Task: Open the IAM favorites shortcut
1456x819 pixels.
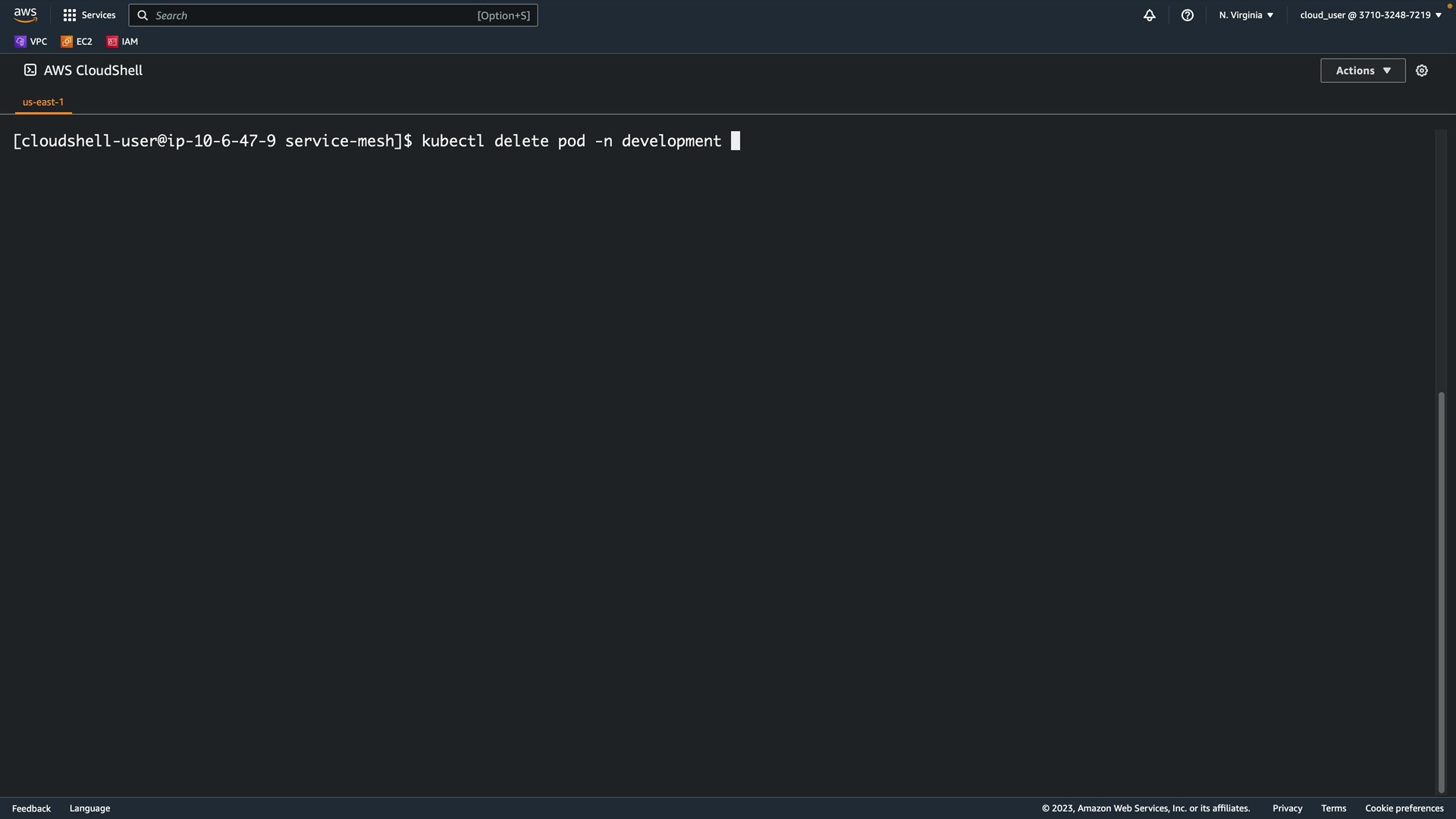Action: (122, 42)
